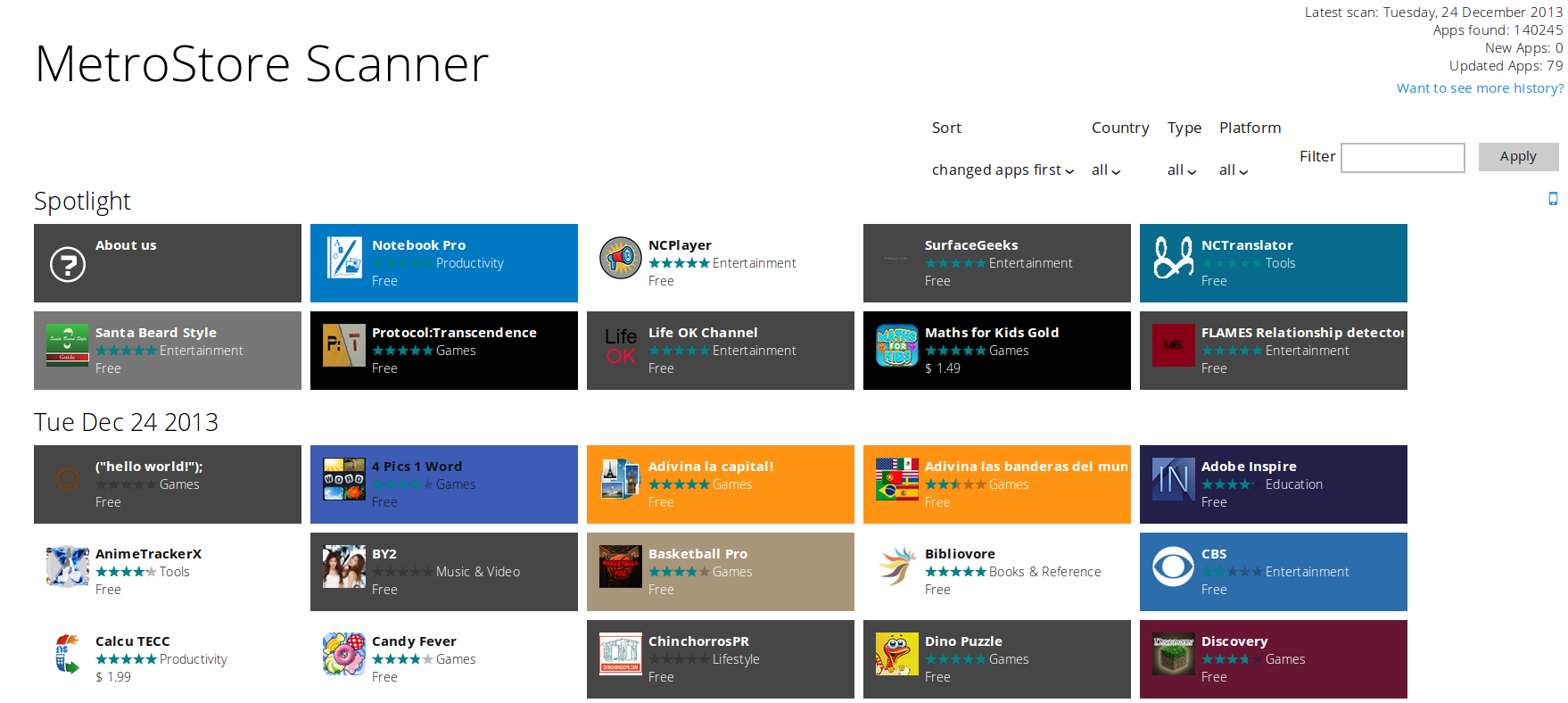Click the Notebook Pro category 'Productivity'
Screen dimensions: 1568x703
click(470, 263)
